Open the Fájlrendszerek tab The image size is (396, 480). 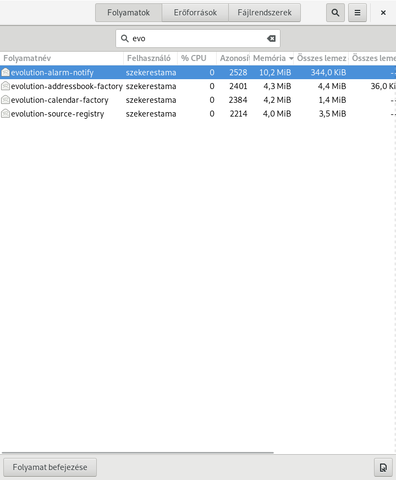[x=264, y=13]
